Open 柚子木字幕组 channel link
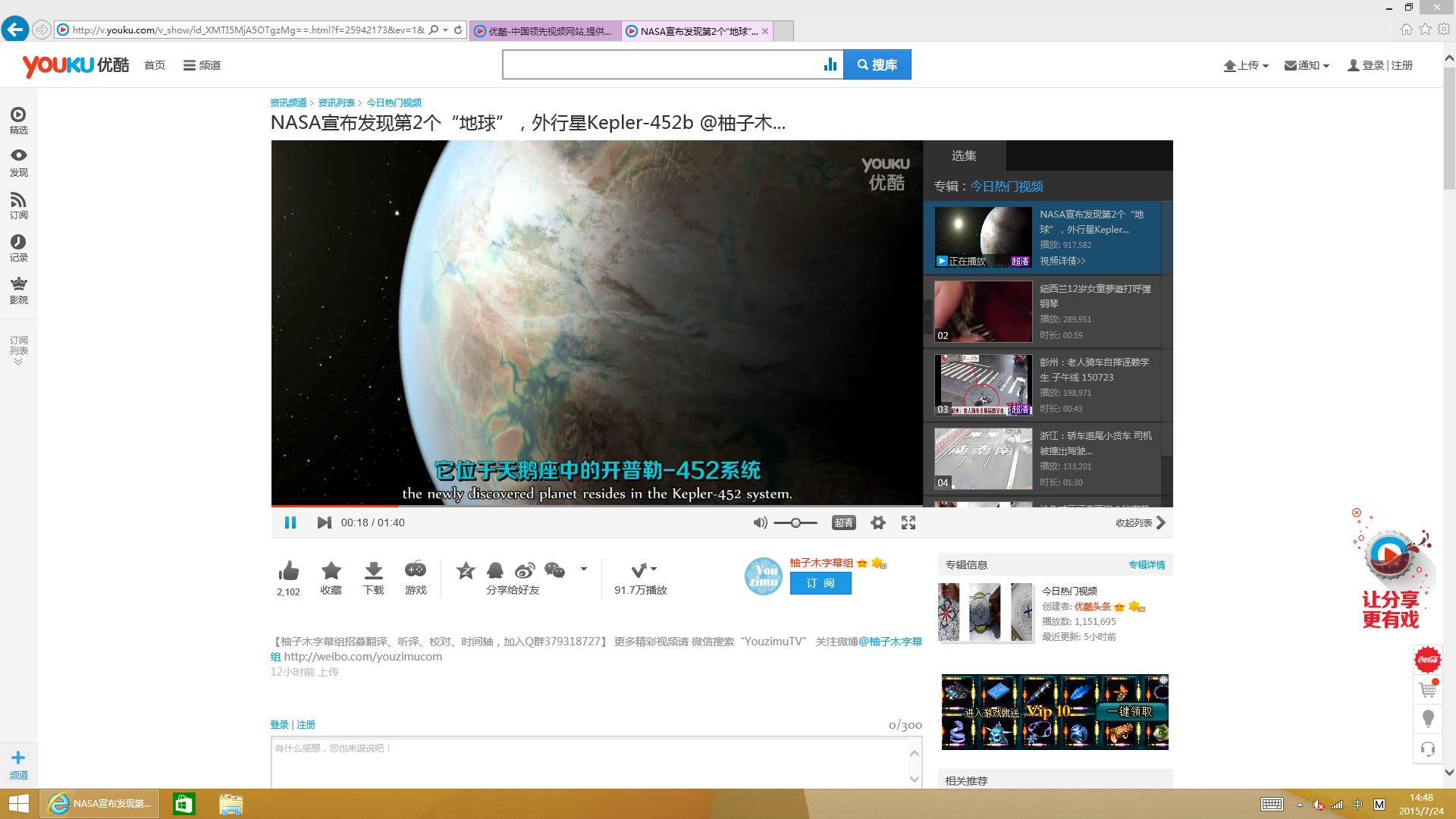The height and width of the screenshot is (819, 1456). coord(821,563)
